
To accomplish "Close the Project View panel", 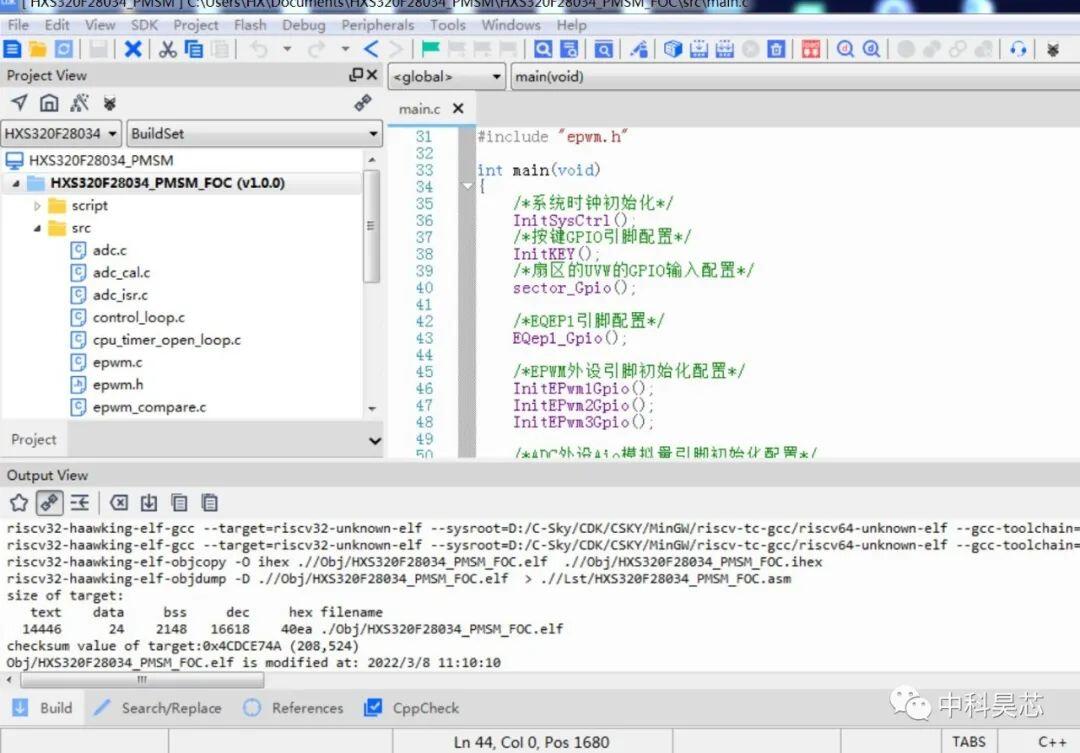I will pyautogui.click(x=372, y=74).
